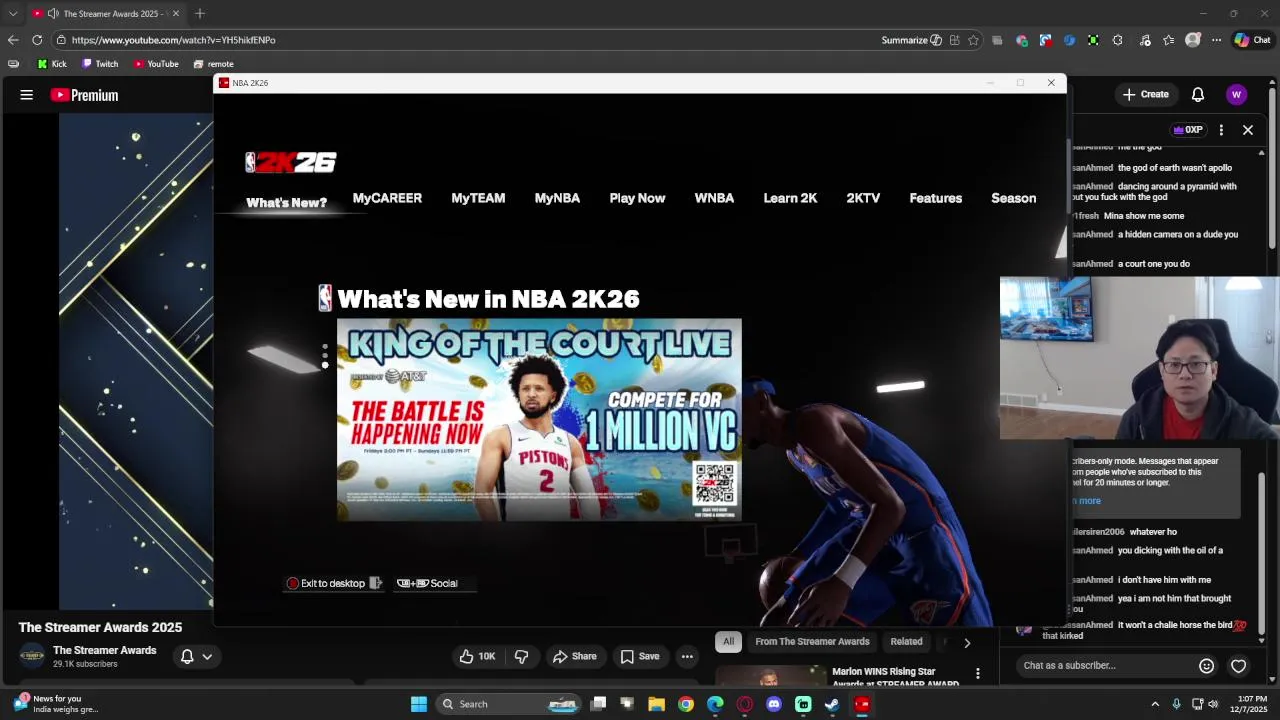Expand subscription notification dropdown chevron
This screenshot has width=1280, height=720.
click(x=207, y=657)
